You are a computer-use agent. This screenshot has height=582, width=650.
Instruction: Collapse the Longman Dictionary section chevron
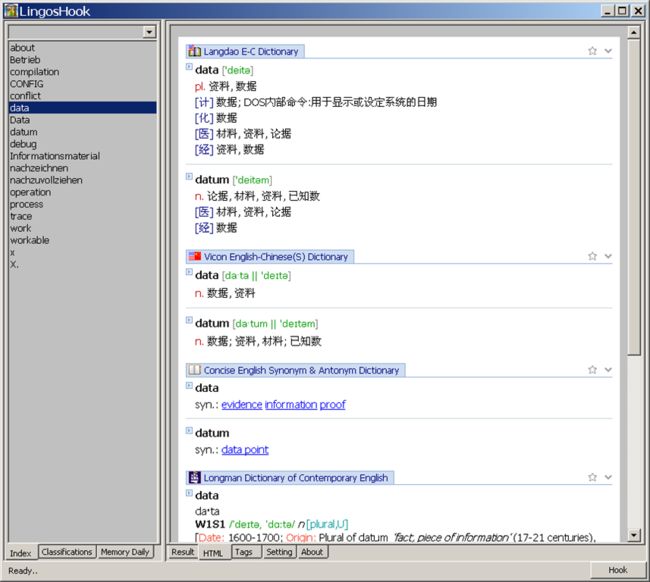pyautogui.click(x=608, y=478)
